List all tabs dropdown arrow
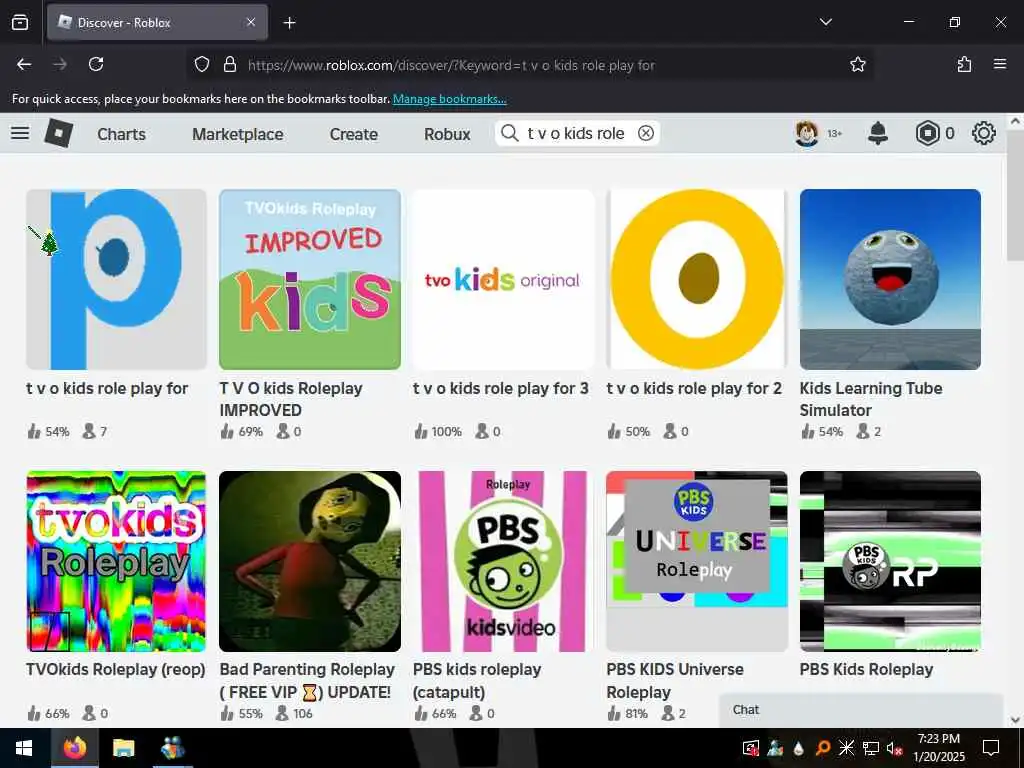The height and width of the screenshot is (768, 1024). click(825, 22)
